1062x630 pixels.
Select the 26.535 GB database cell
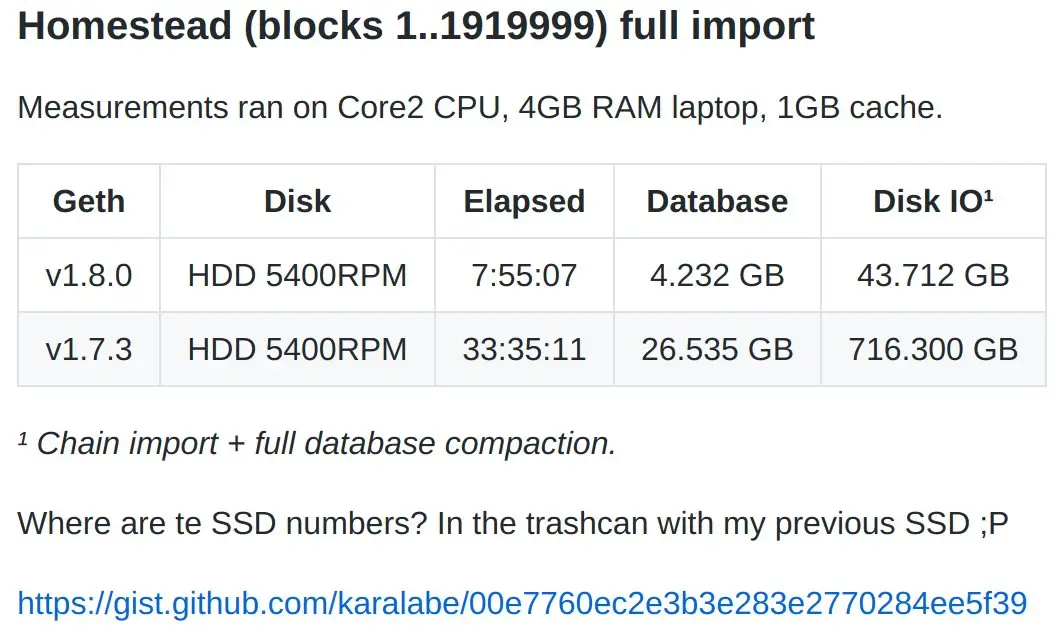coord(717,349)
